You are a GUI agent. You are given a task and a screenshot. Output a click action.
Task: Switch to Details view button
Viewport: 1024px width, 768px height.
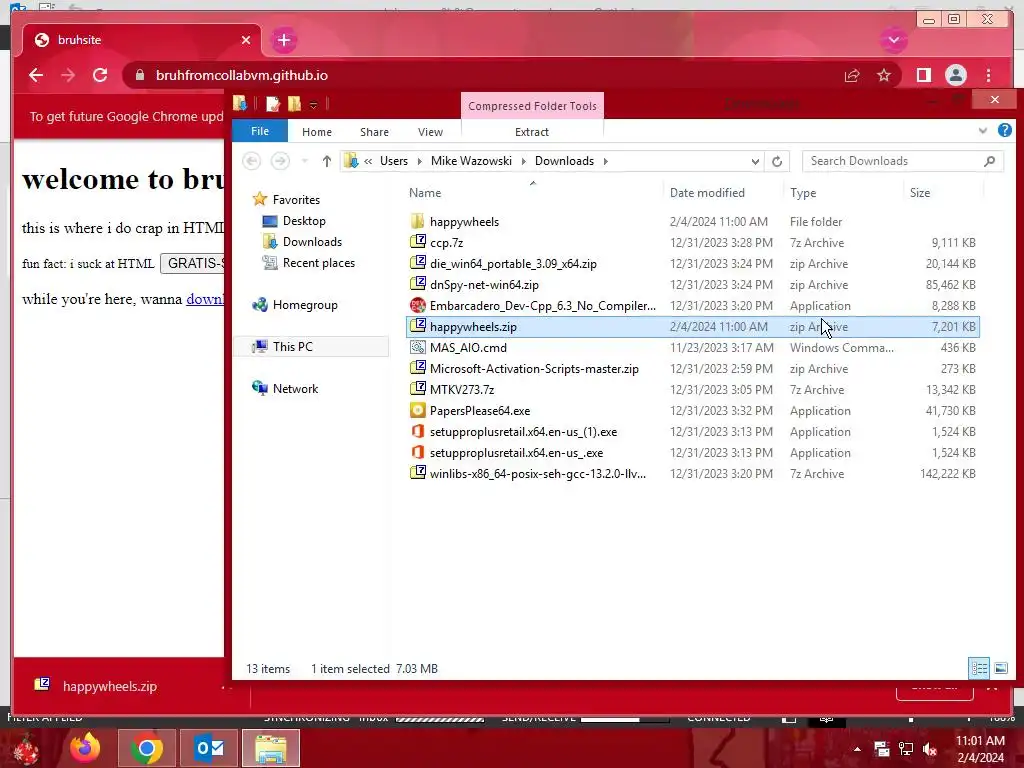click(x=979, y=668)
